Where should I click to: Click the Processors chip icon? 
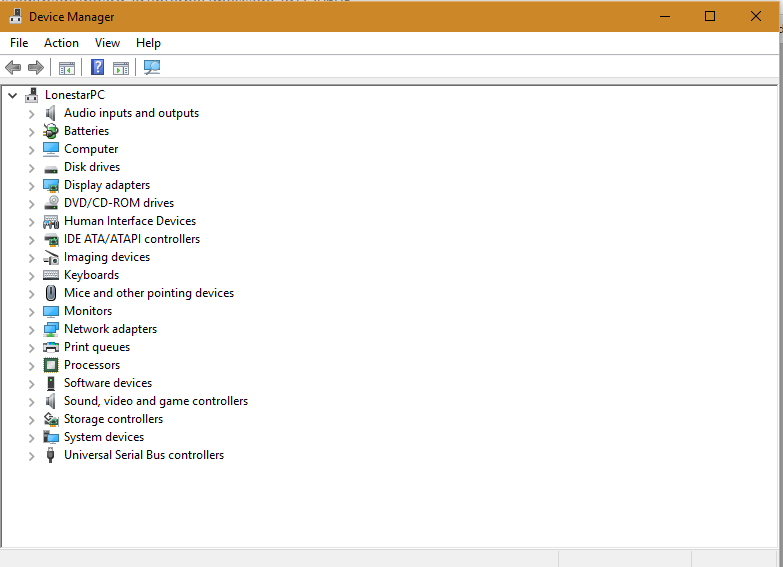pyautogui.click(x=51, y=365)
